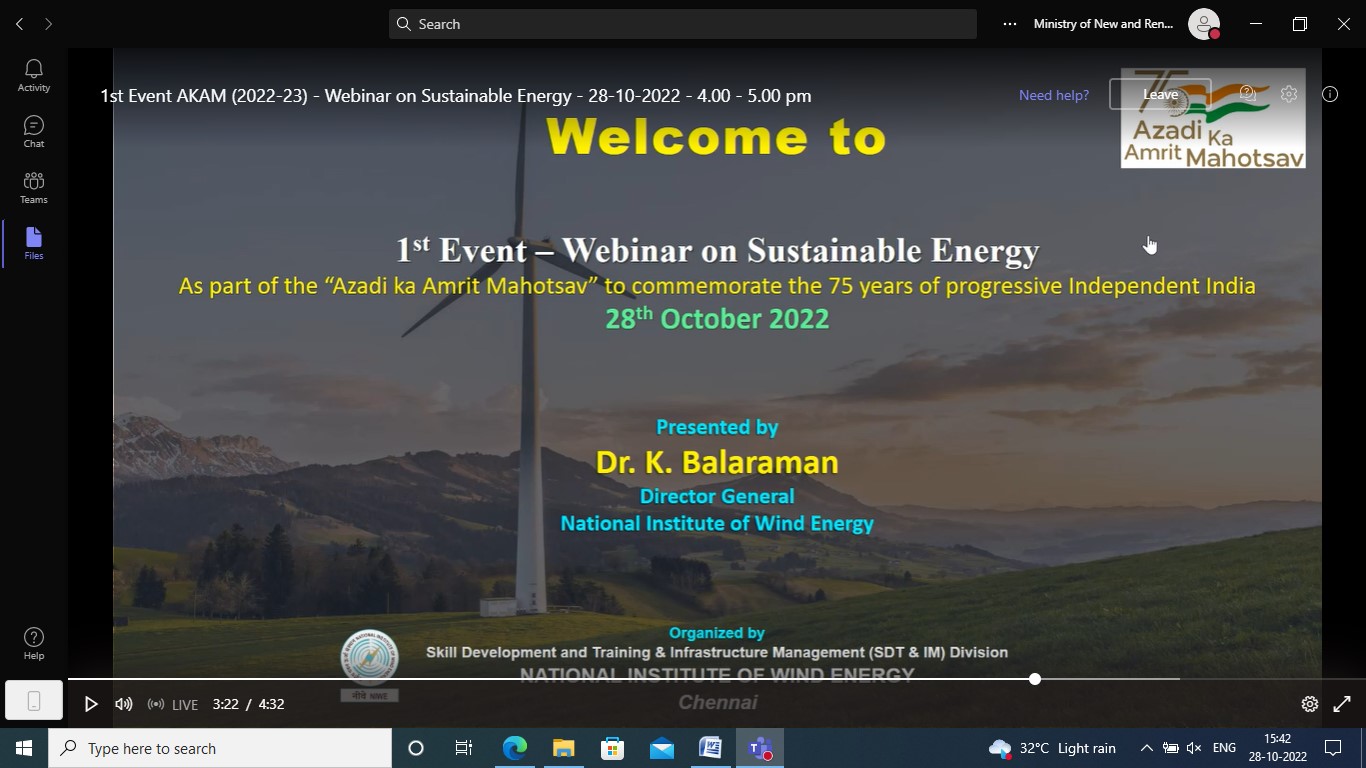Enter fullscreen mode for video
The image size is (1366, 768).
tap(1342, 704)
